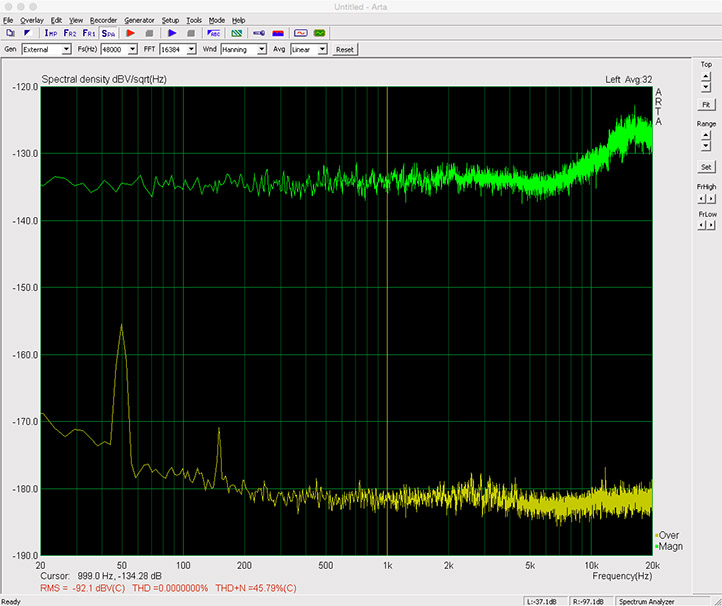The width and height of the screenshot is (722, 606).
Task: Click the green striped color setup icon
Action: (237, 33)
